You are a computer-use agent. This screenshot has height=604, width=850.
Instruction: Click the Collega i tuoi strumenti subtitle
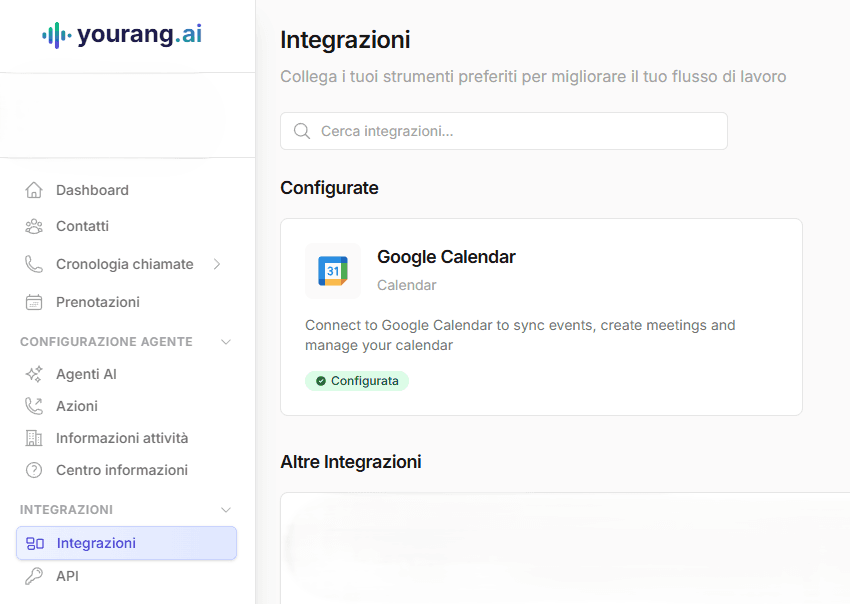pos(533,76)
